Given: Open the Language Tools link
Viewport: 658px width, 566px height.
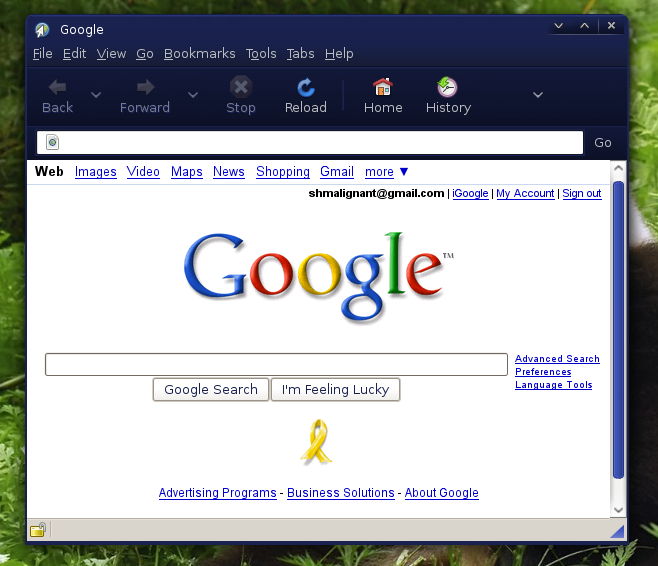Looking at the screenshot, I should click(554, 385).
